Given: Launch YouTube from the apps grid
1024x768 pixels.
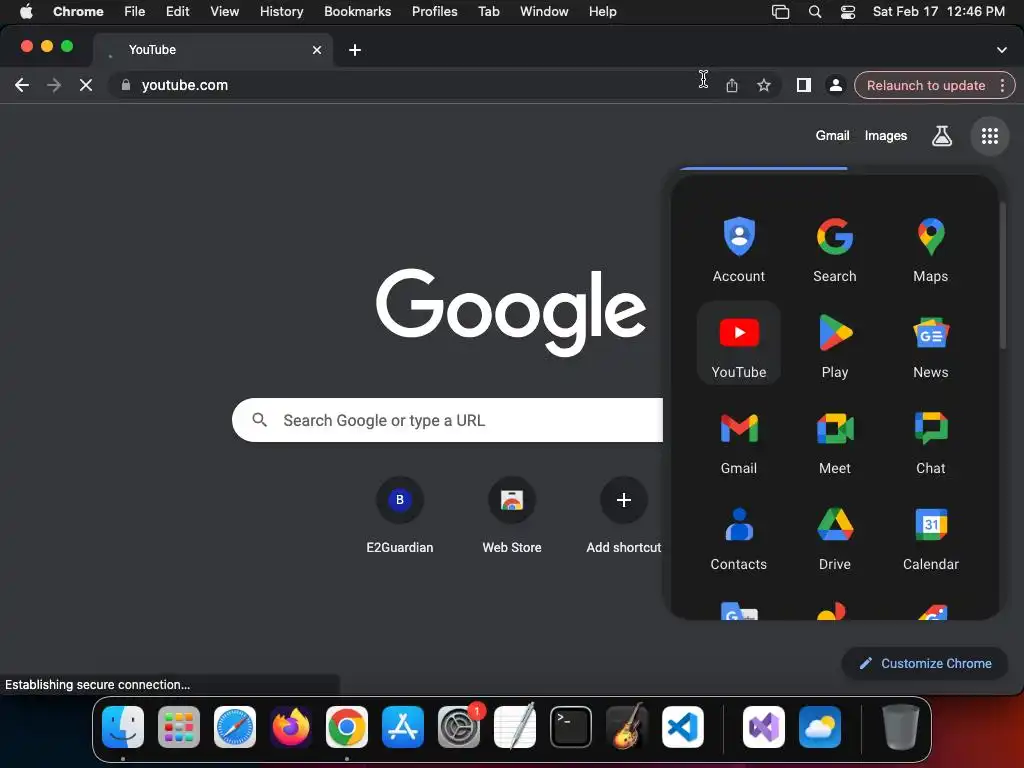Looking at the screenshot, I should tap(739, 344).
